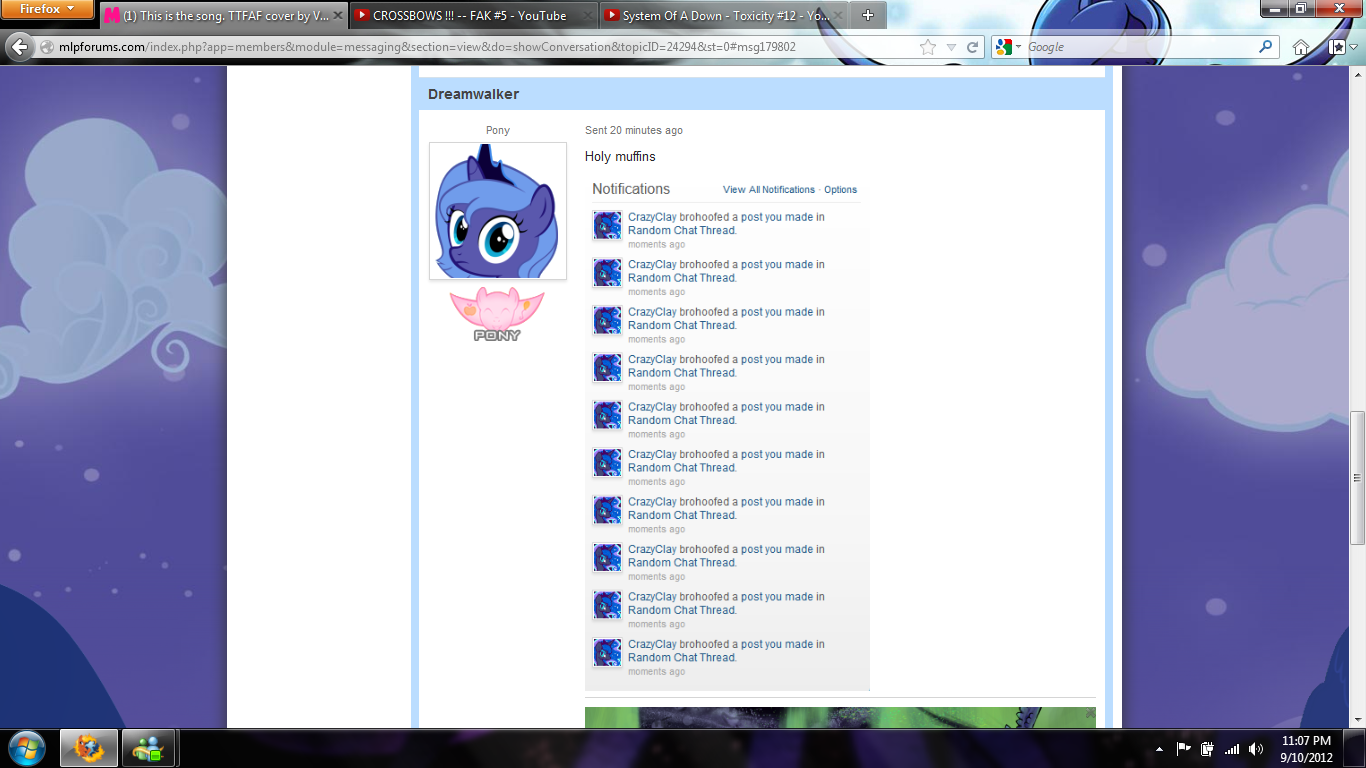1366x768 pixels.
Task: Click the green embedded image below notifications
Action: pyautogui.click(x=840, y=718)
